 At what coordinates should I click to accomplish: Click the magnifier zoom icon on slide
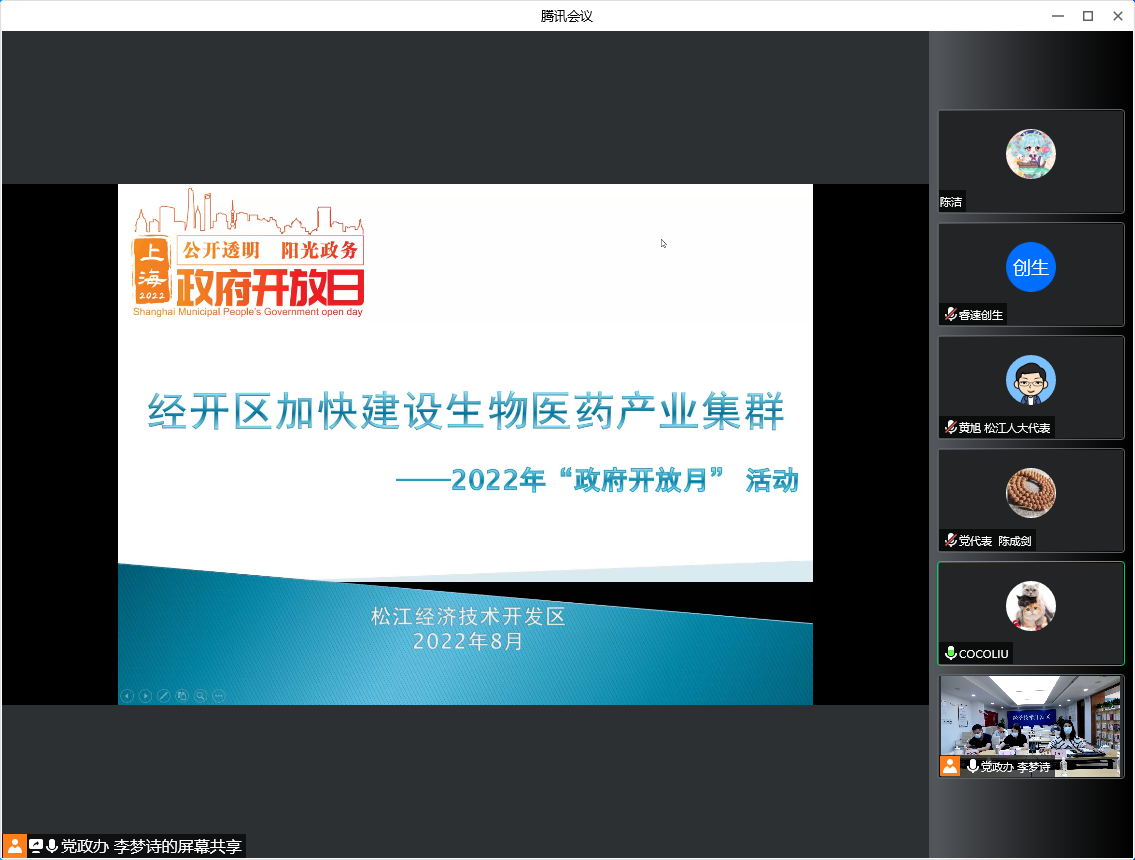tap(201, 696)
